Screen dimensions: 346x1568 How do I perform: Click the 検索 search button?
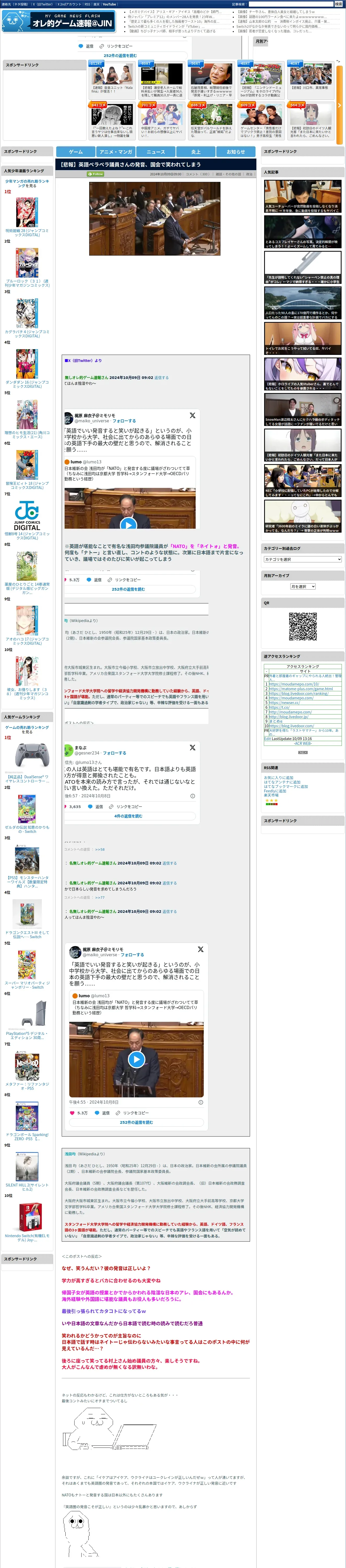click(338, 4)
